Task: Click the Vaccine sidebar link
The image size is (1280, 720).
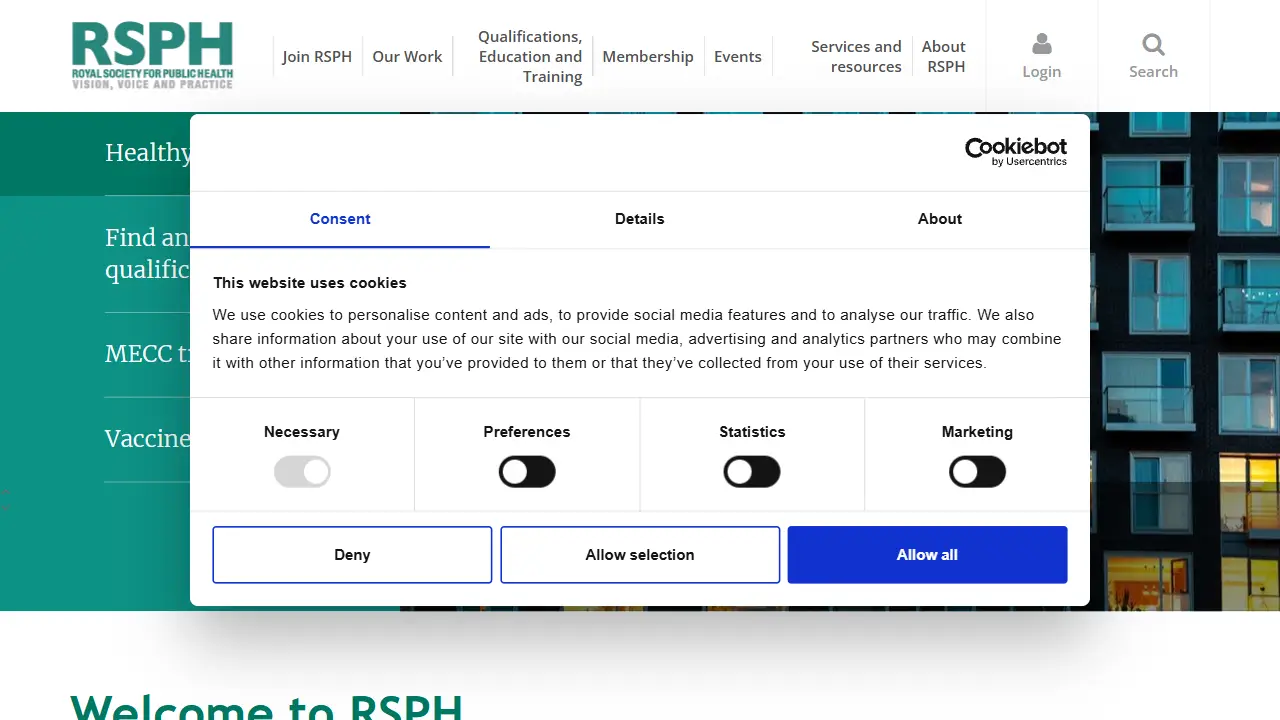Action: pos(148,439)
